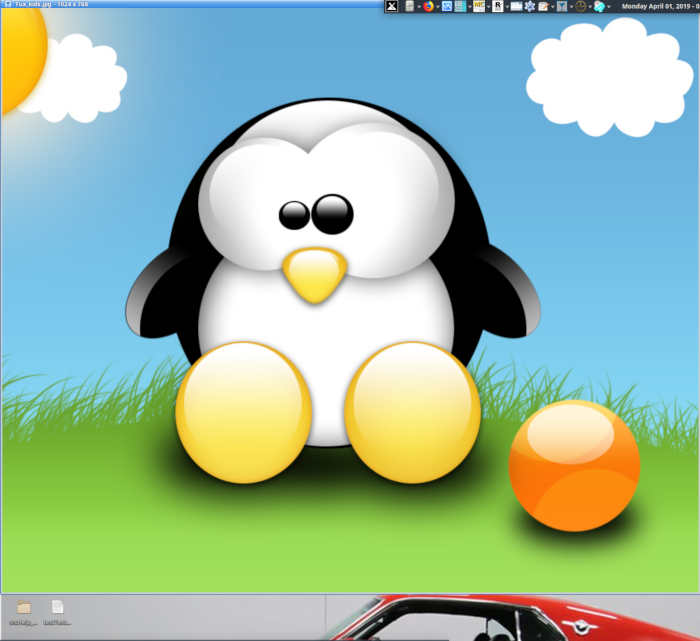Launch Firefox from the top panel
The image size is (700, 641).
[x=428, y=6]
